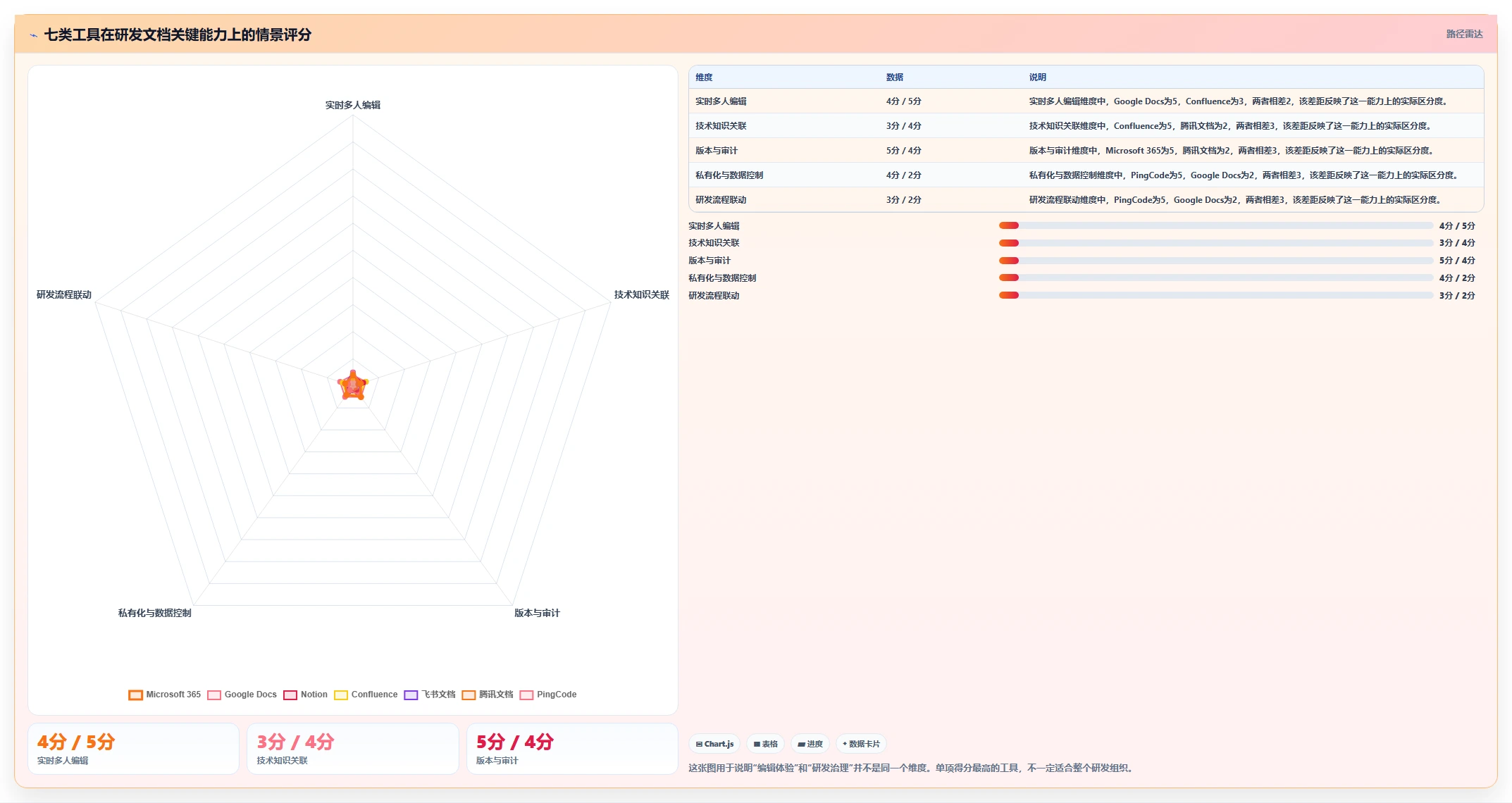Click the 私有化与数据控制 radar axis label

154,613
